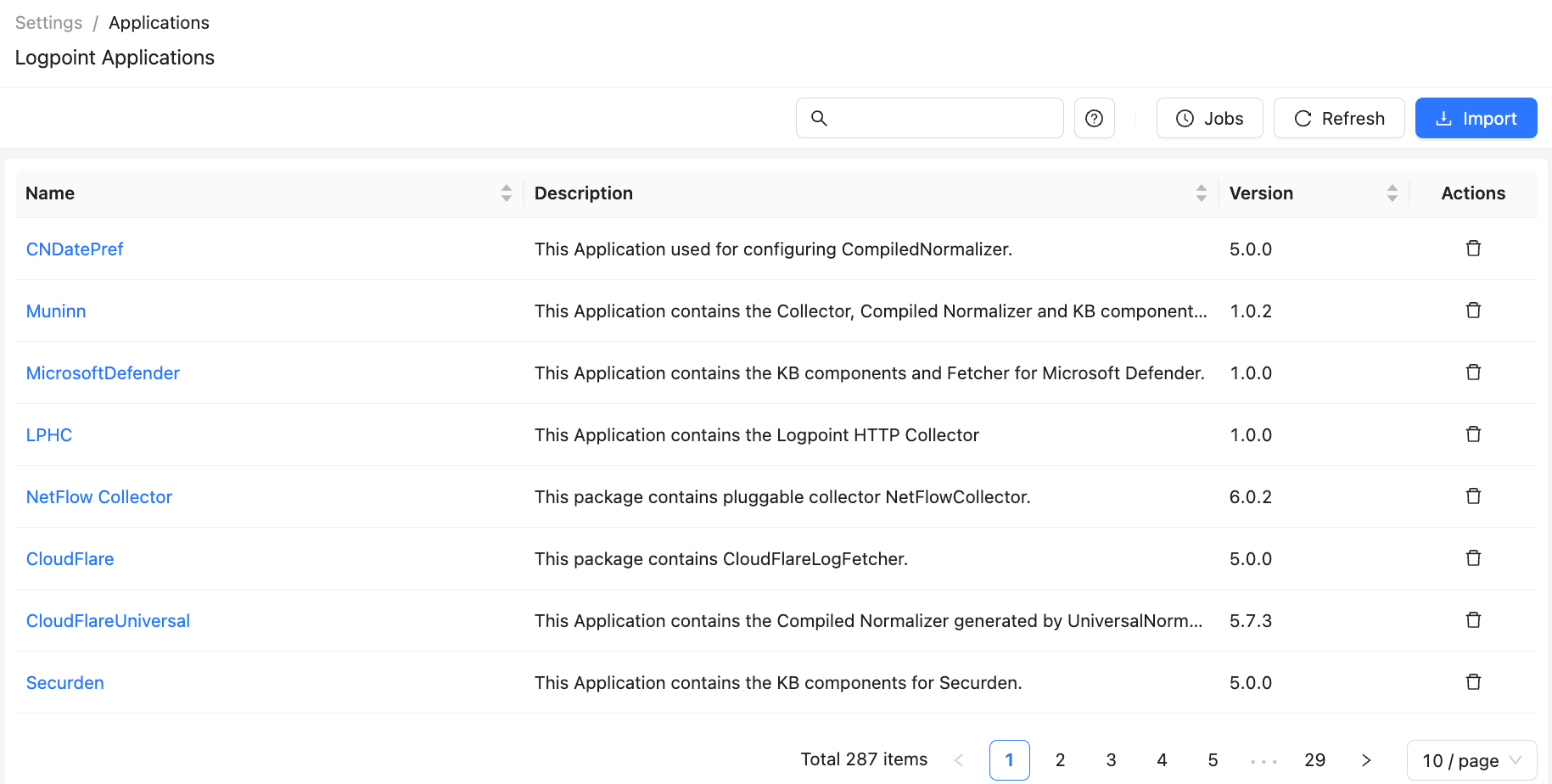Click trash icon for Muninn row
The image size is (1552, 784).
1473,311
